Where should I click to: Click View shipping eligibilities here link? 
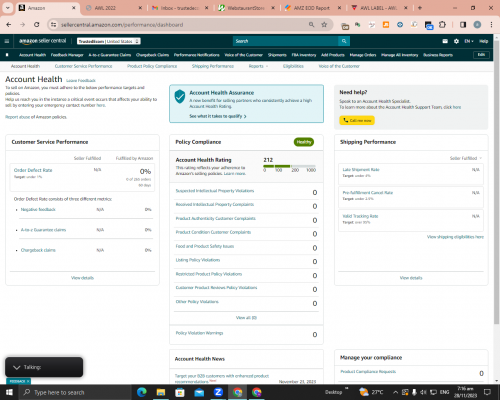455,237
